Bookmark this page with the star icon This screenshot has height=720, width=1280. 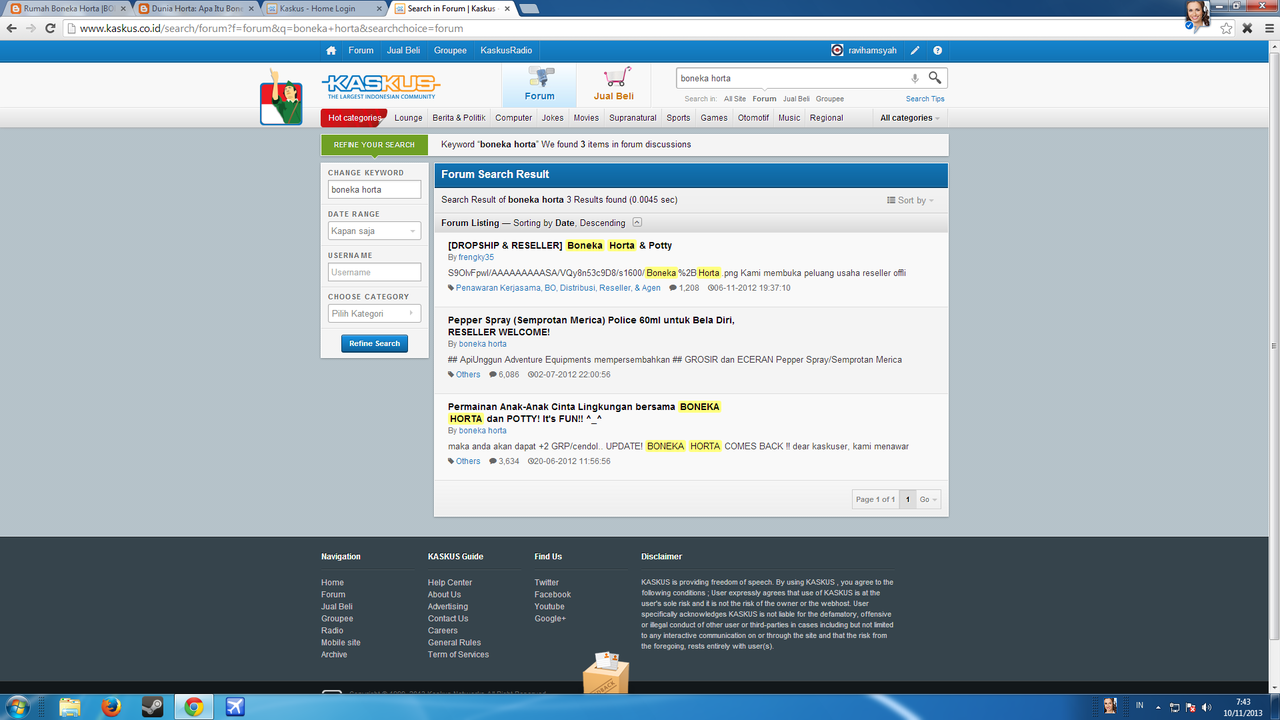(1226, 28)
